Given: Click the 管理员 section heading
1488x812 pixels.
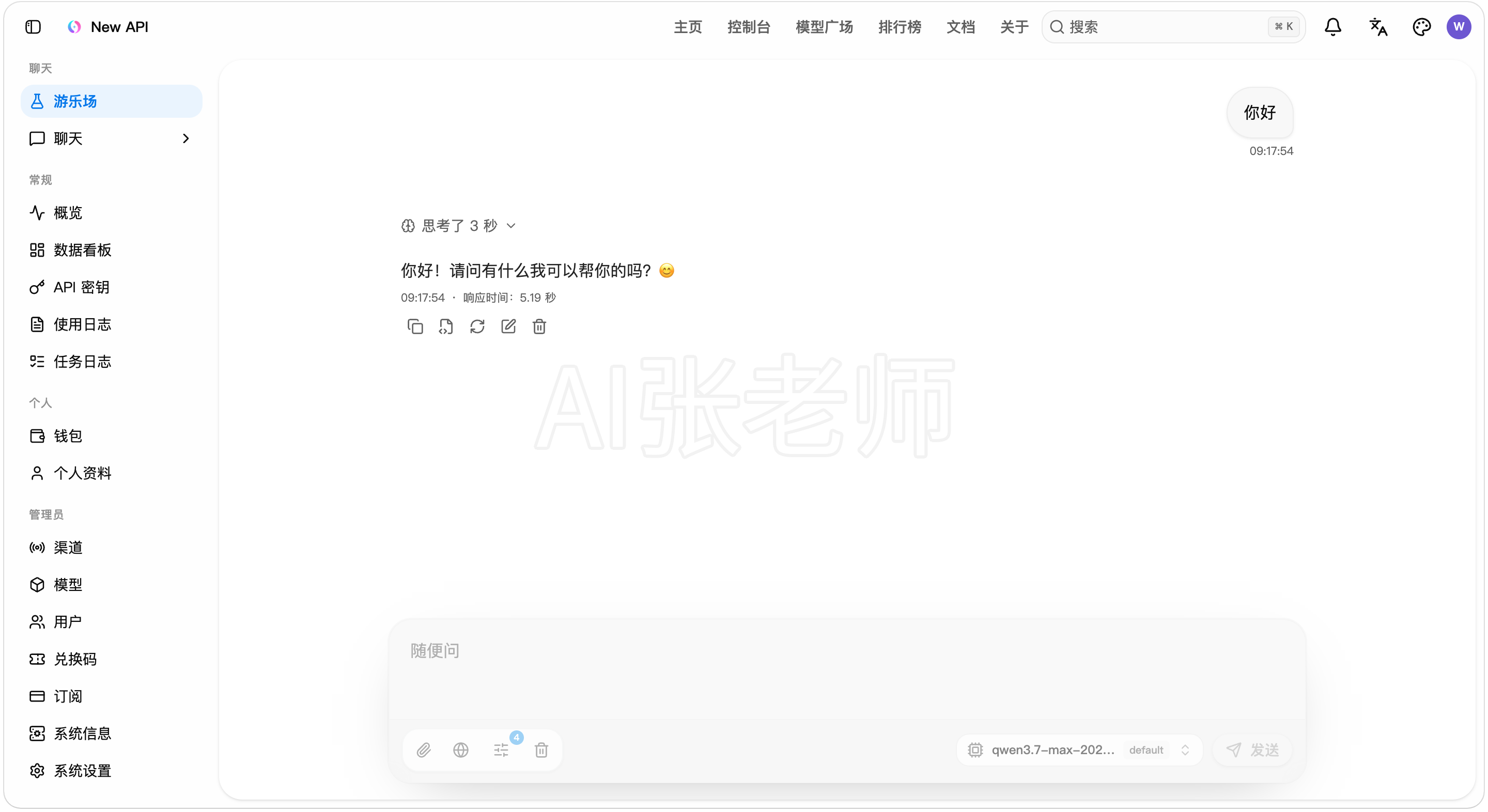Looking at the screenshot, I should click(x=46, y=514).
